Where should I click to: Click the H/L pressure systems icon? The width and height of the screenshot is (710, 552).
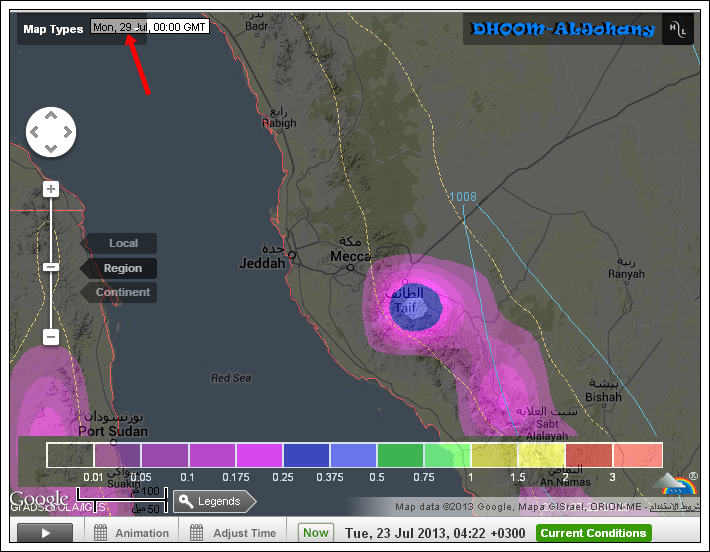pos(677,29)
